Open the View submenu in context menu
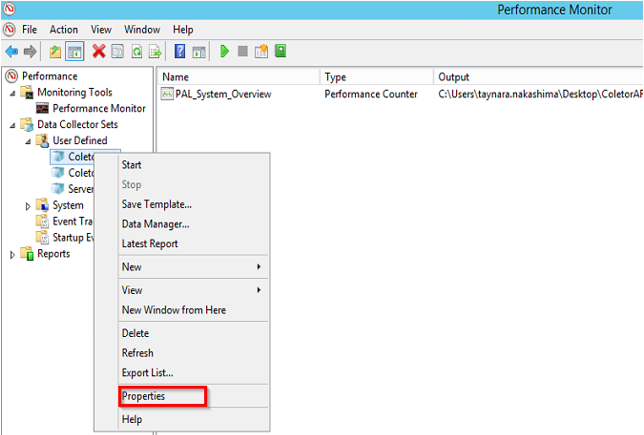Image resolution: width=644 pixels, height=435 pixels. tap(194, 290)
